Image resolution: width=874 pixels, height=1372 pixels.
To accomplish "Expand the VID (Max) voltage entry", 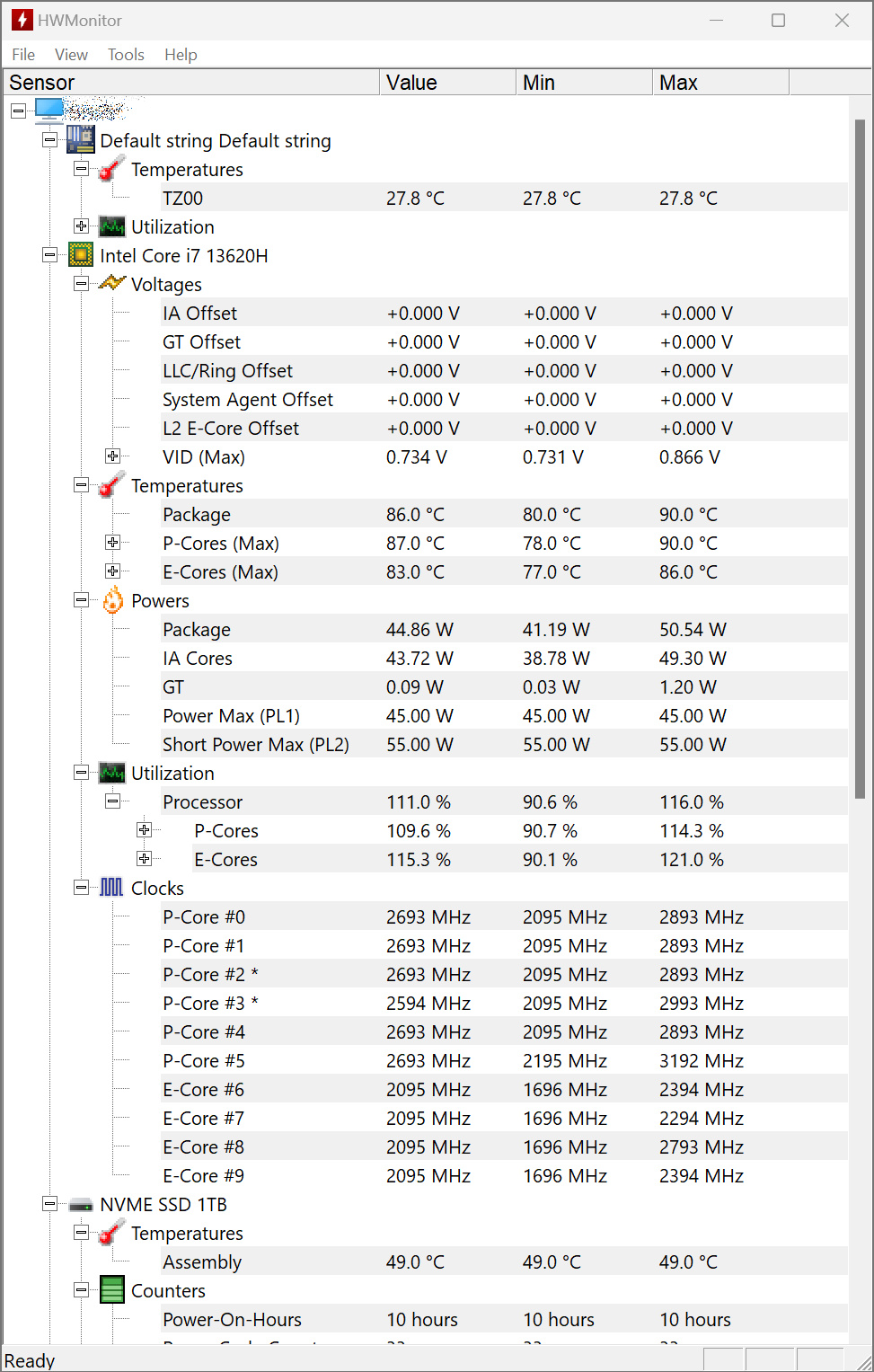I will pos(112,456).
